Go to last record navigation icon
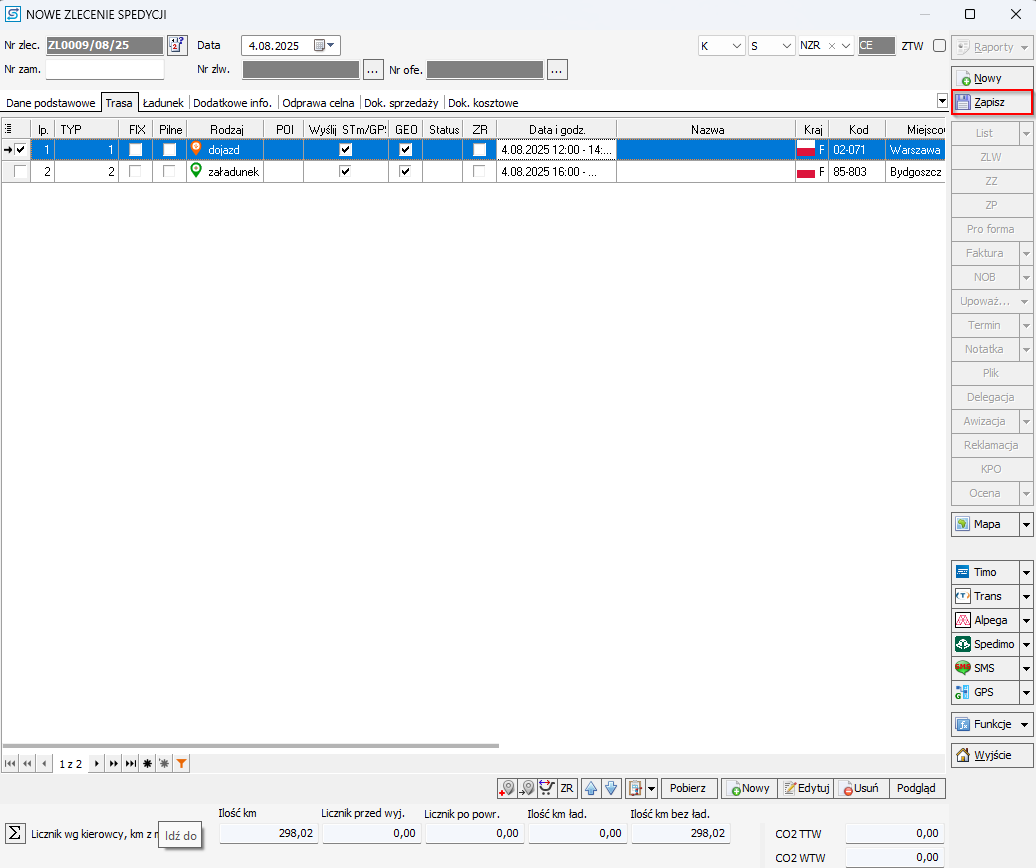This screenshot has height=868, width=1036. tap(130, 763)
